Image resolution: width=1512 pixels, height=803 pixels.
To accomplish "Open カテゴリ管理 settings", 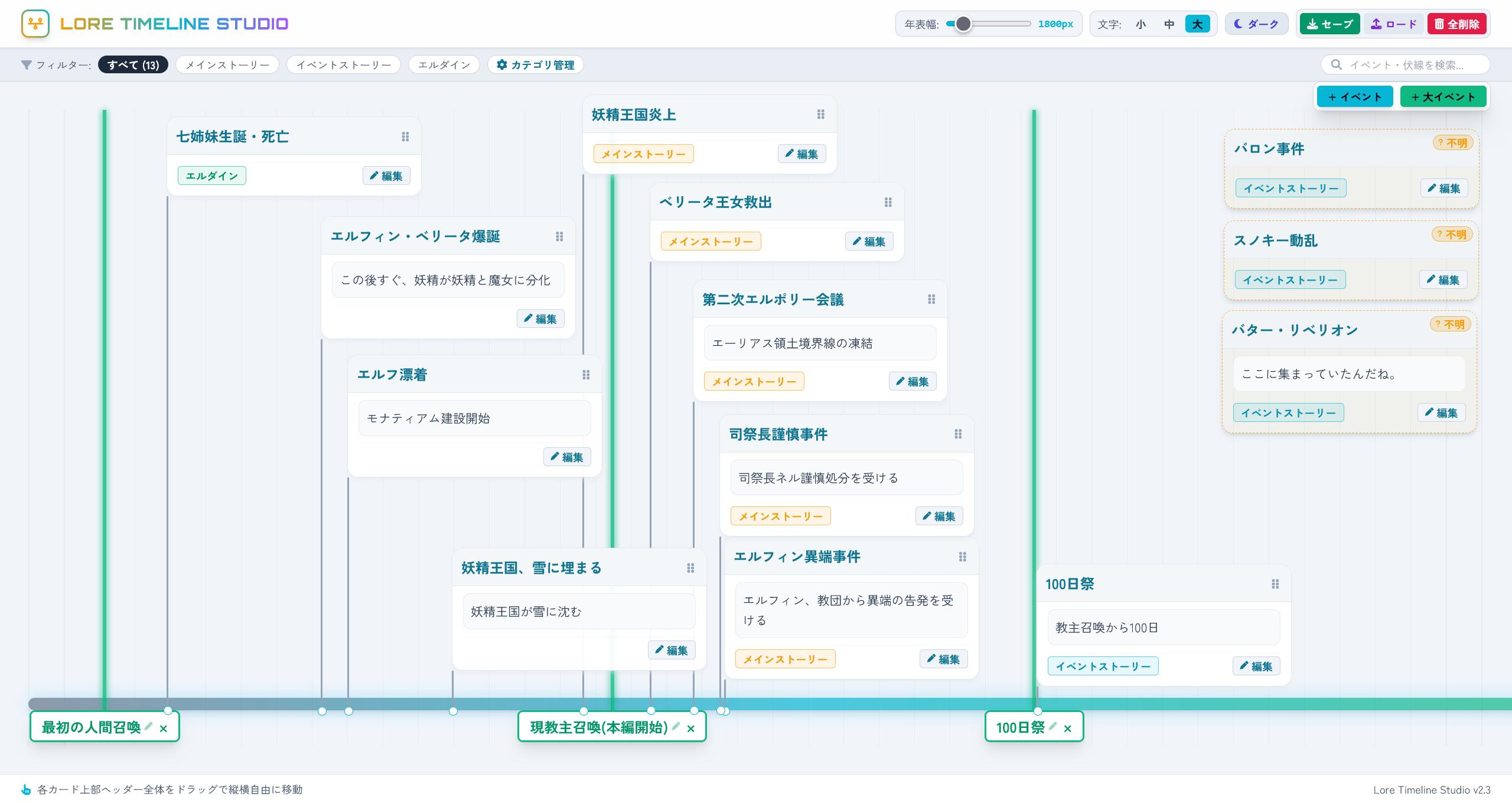I will (535, 64).
